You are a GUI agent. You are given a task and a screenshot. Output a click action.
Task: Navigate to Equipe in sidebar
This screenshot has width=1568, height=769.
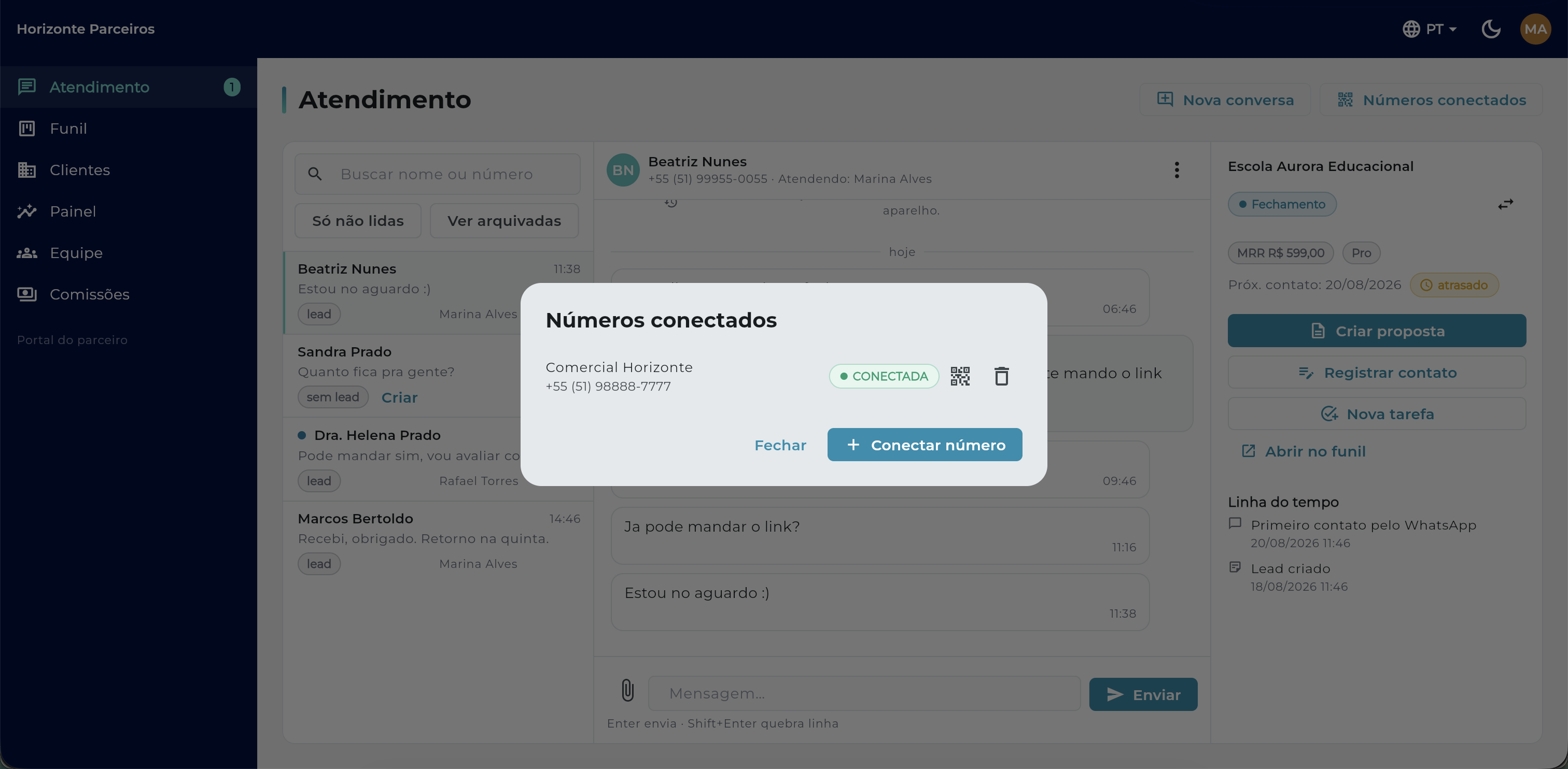point(129,252)
